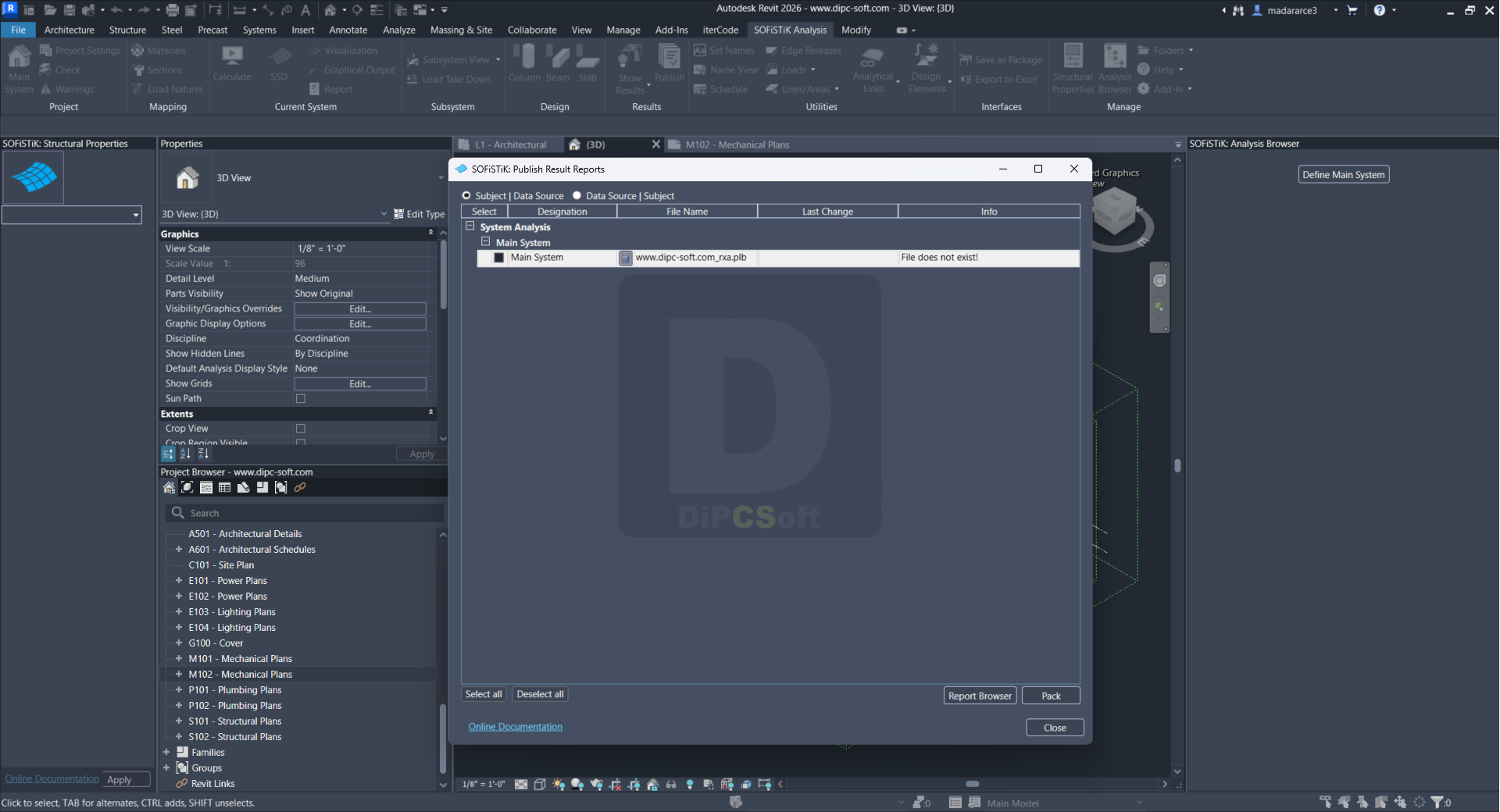Expand the E101 - Power Plans node
Screen dimensions: 1500x812
tap(179, 580)
